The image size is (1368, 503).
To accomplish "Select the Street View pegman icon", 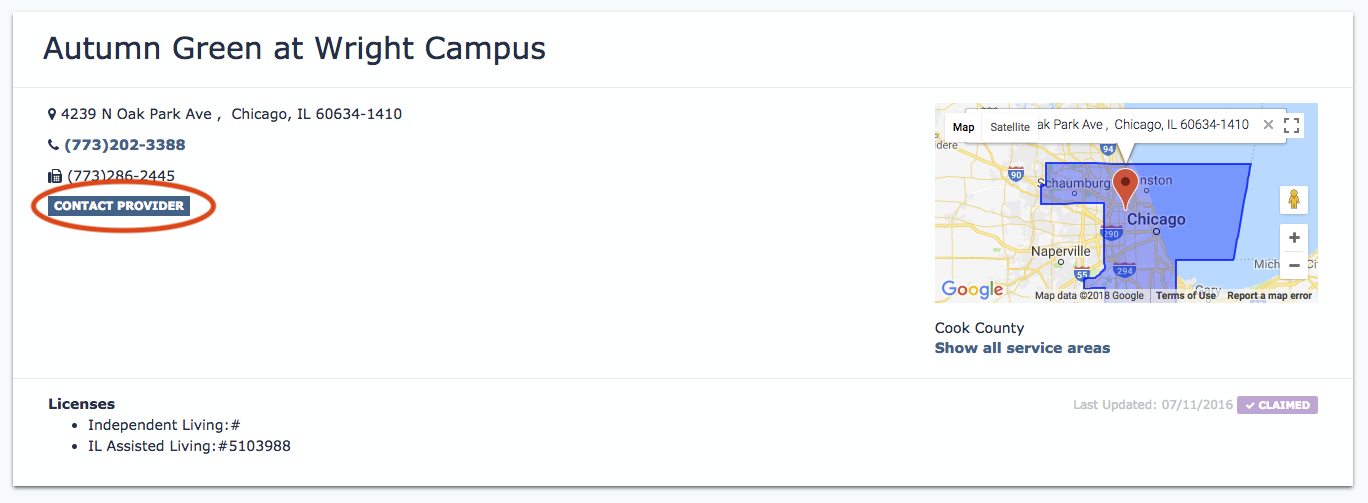I will (1294, 199).
